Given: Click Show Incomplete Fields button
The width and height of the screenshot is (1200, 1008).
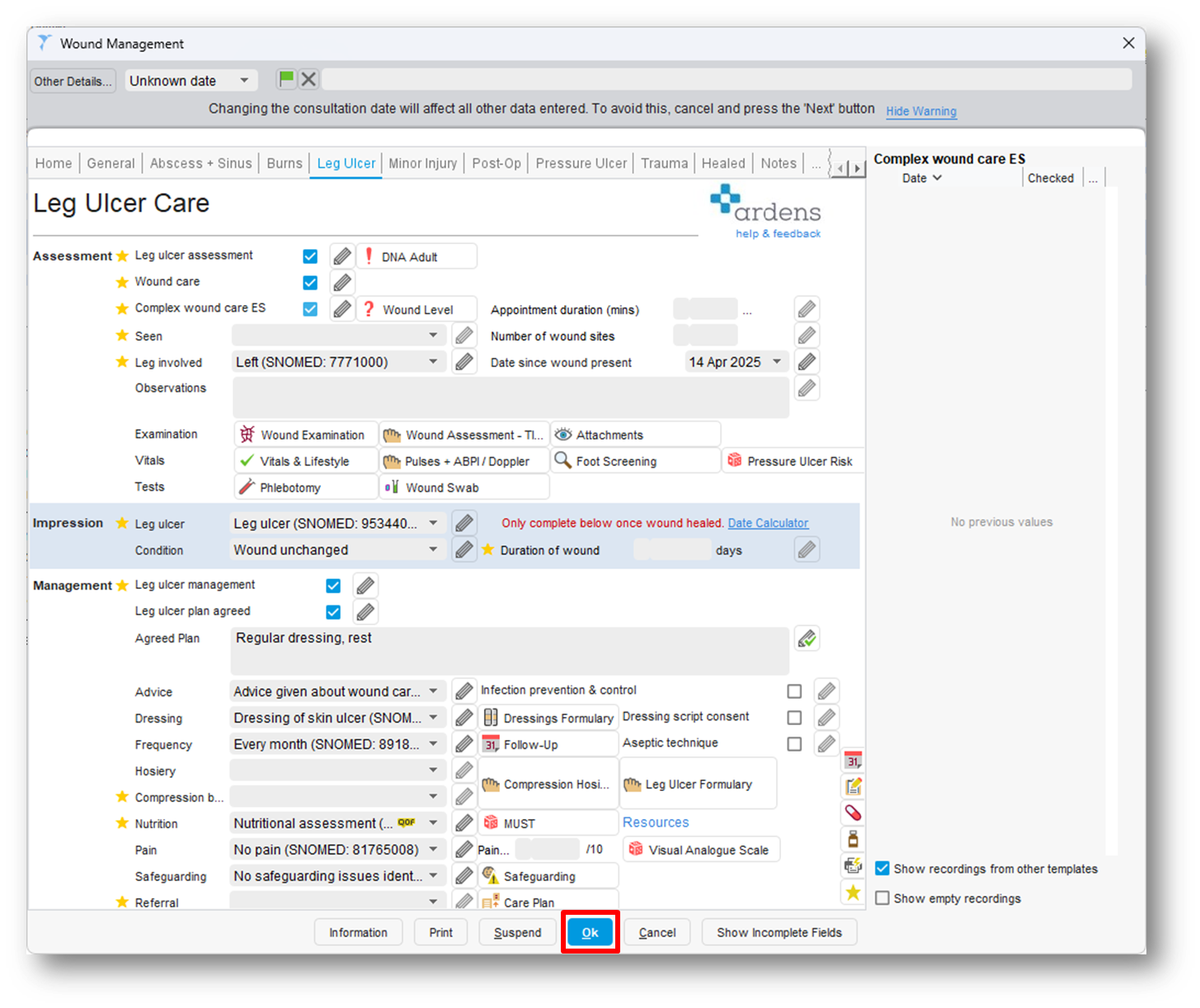Looking at the screenshot, I should tap(779, 932).
